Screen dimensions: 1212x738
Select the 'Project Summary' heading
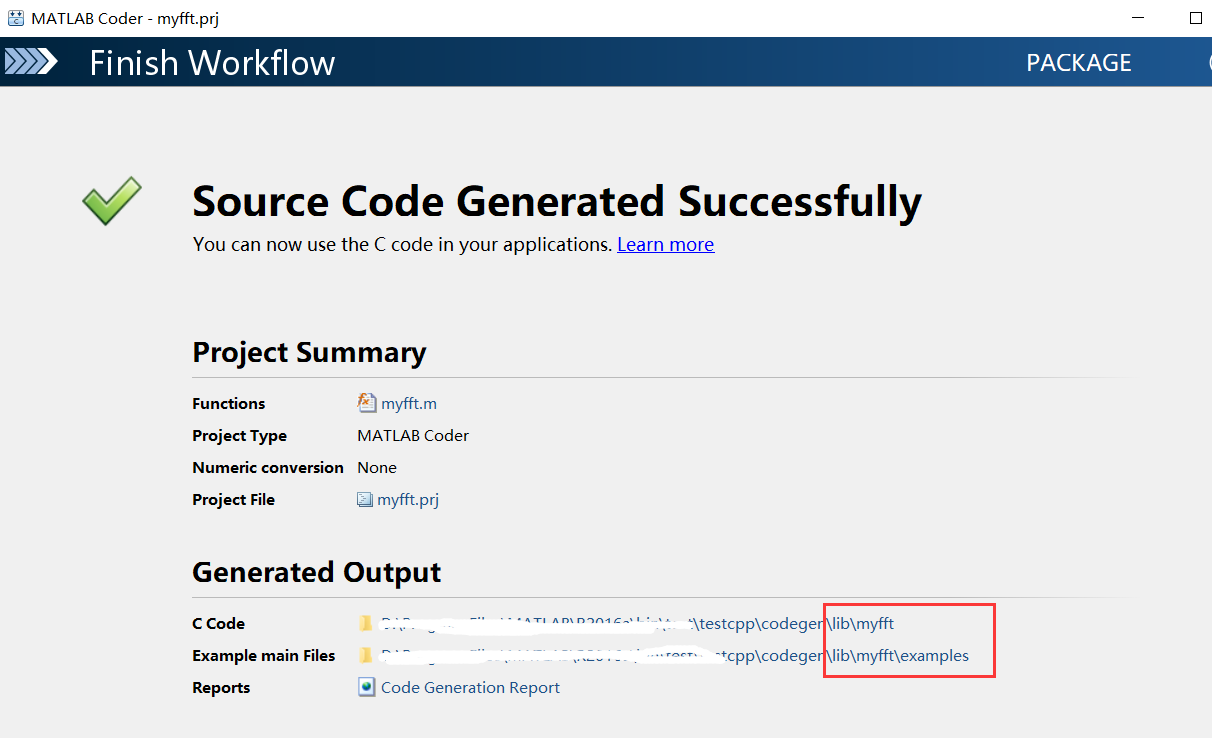point(309,352)
